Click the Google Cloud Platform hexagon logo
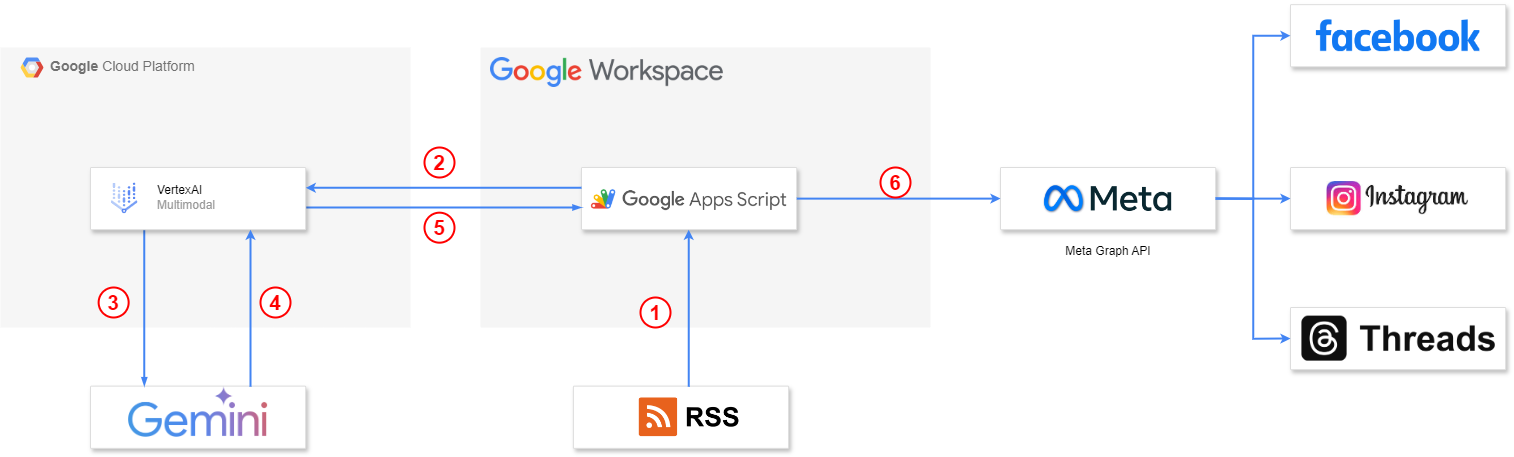Image resolution: width=1514 pixels, height=457 pixels. pos(32,68)
